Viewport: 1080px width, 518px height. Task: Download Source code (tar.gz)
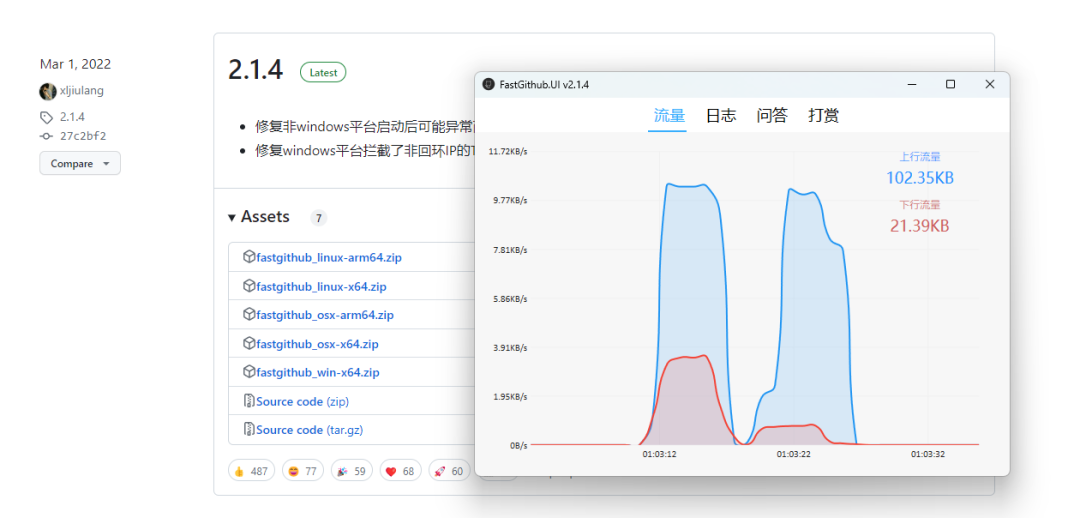(x=309, y=430)
